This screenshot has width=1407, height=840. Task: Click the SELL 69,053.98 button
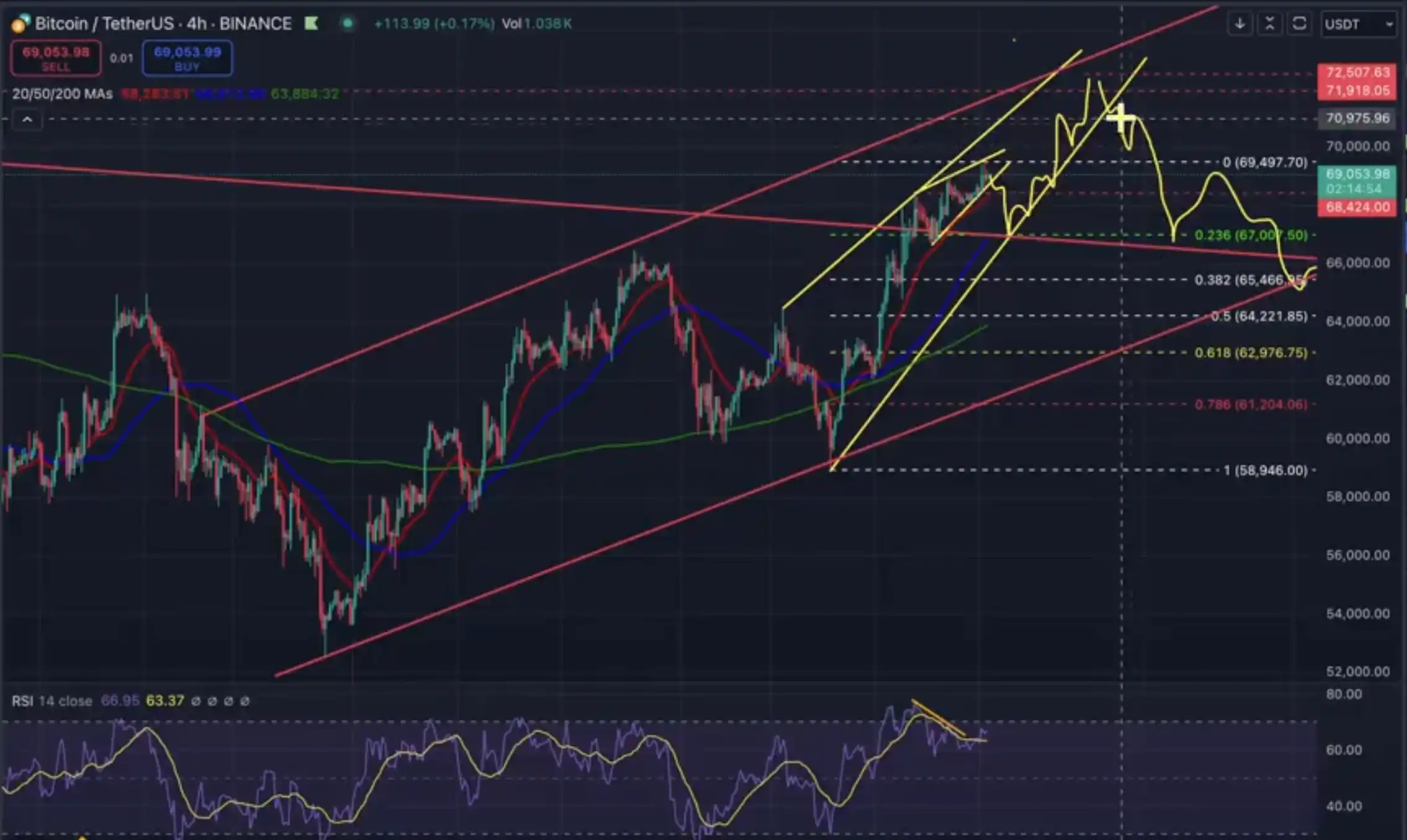point(56,58)
